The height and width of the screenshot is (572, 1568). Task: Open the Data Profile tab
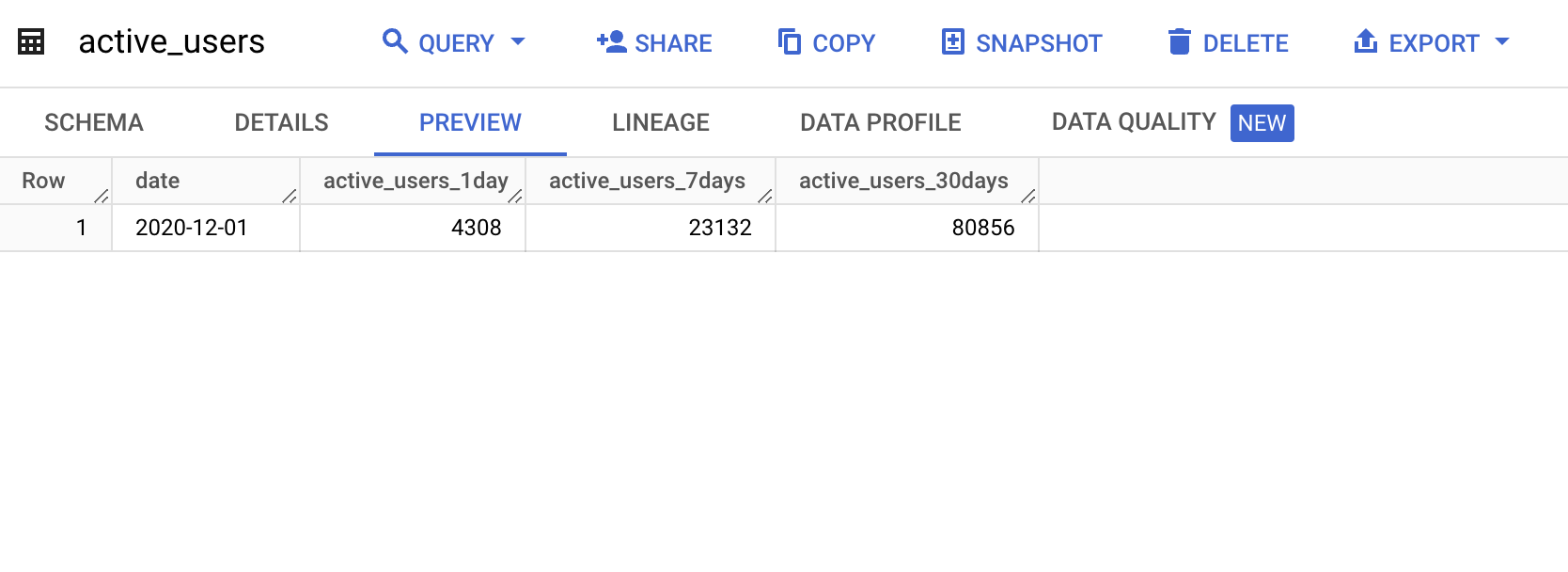tap(881, 122)
